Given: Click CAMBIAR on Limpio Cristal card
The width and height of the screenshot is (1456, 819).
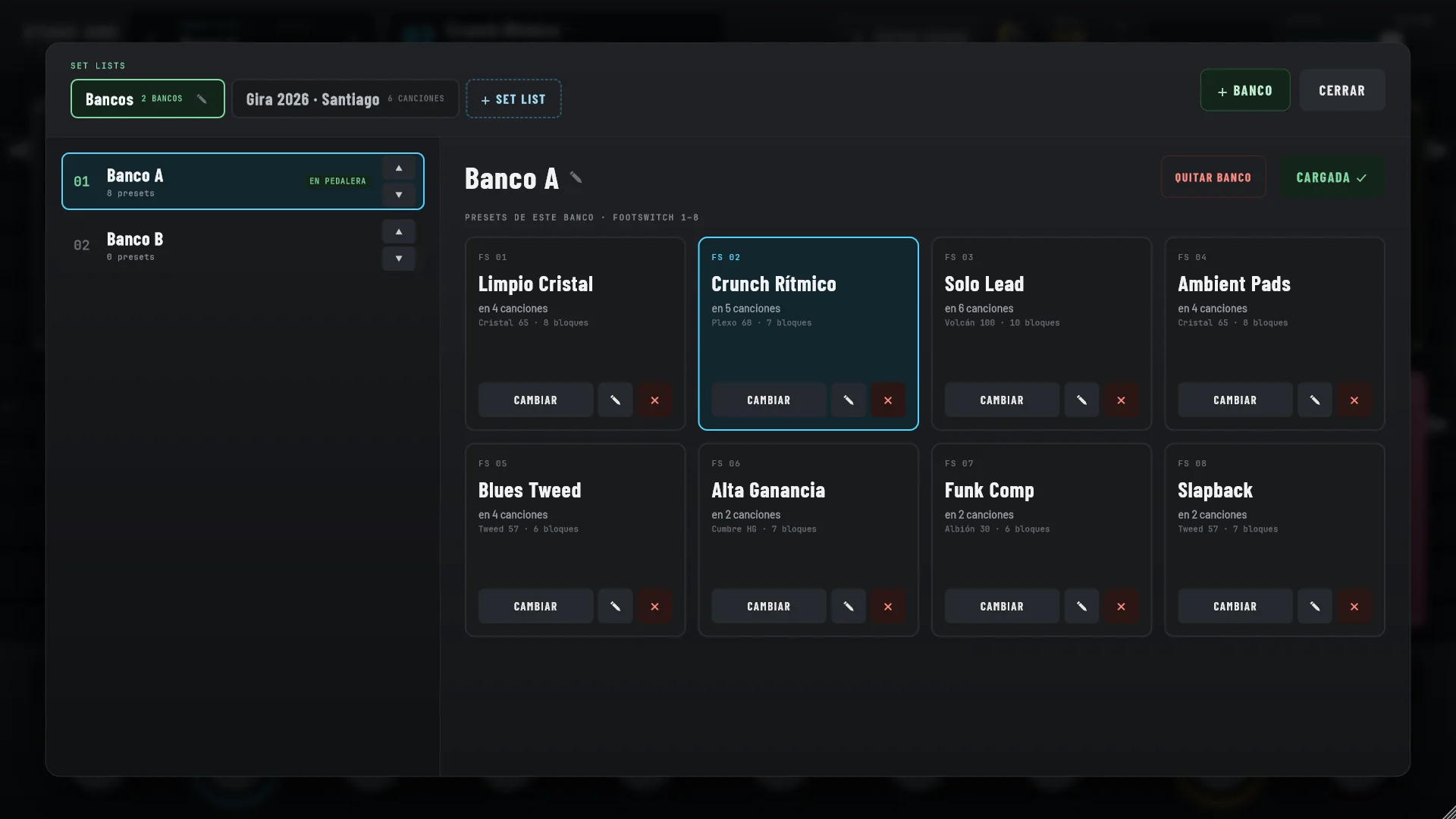Looking at the screenshot, I should (x=535, y=400).
